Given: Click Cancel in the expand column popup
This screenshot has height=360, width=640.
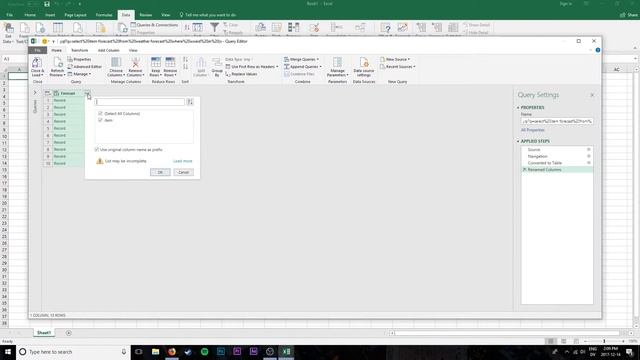Looking at the screenshot, I should point(183,172).
